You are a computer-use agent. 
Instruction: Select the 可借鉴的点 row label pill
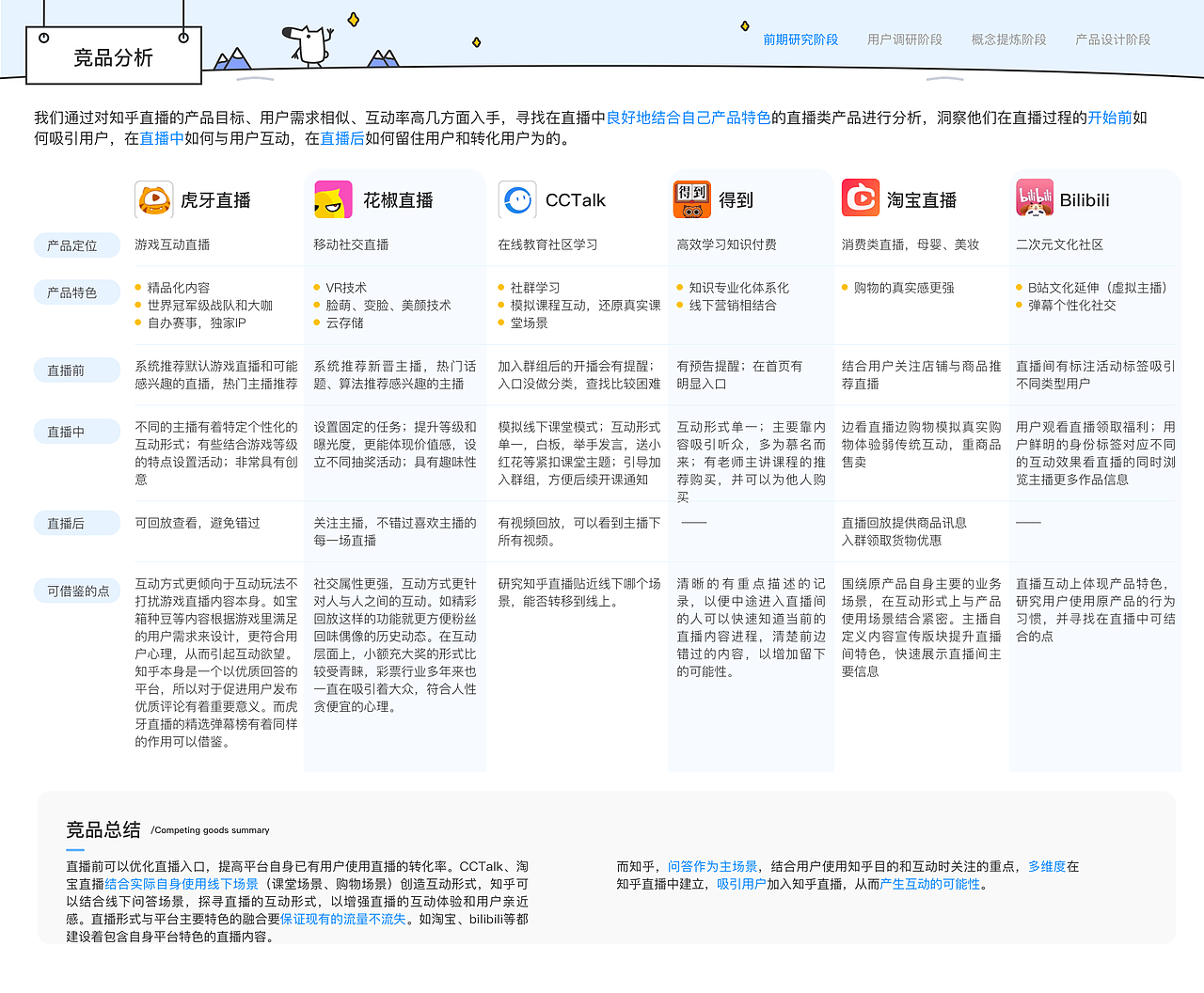(x=77, y=591)
